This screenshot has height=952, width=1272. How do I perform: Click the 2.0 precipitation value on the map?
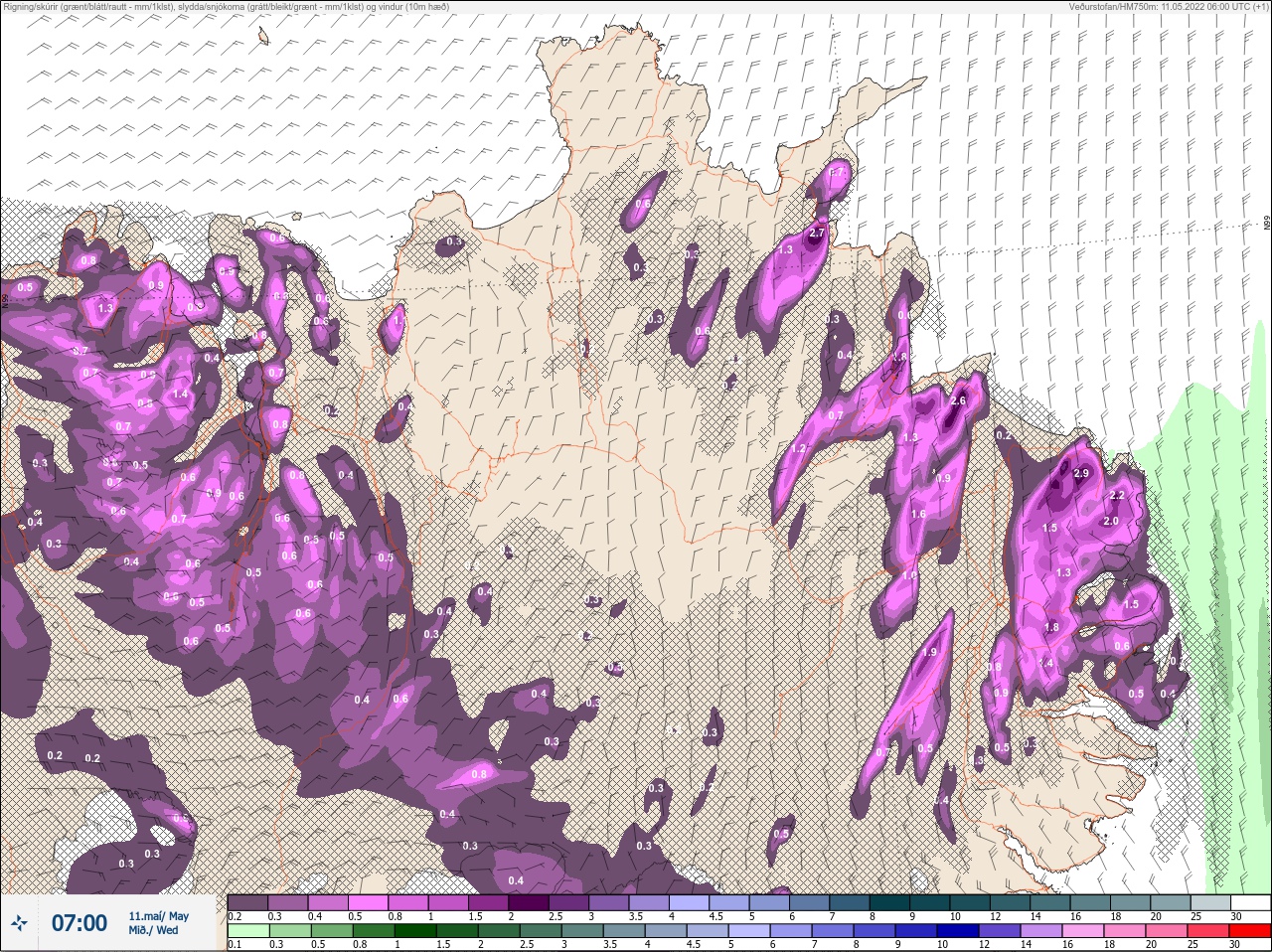coord(1111,521)
